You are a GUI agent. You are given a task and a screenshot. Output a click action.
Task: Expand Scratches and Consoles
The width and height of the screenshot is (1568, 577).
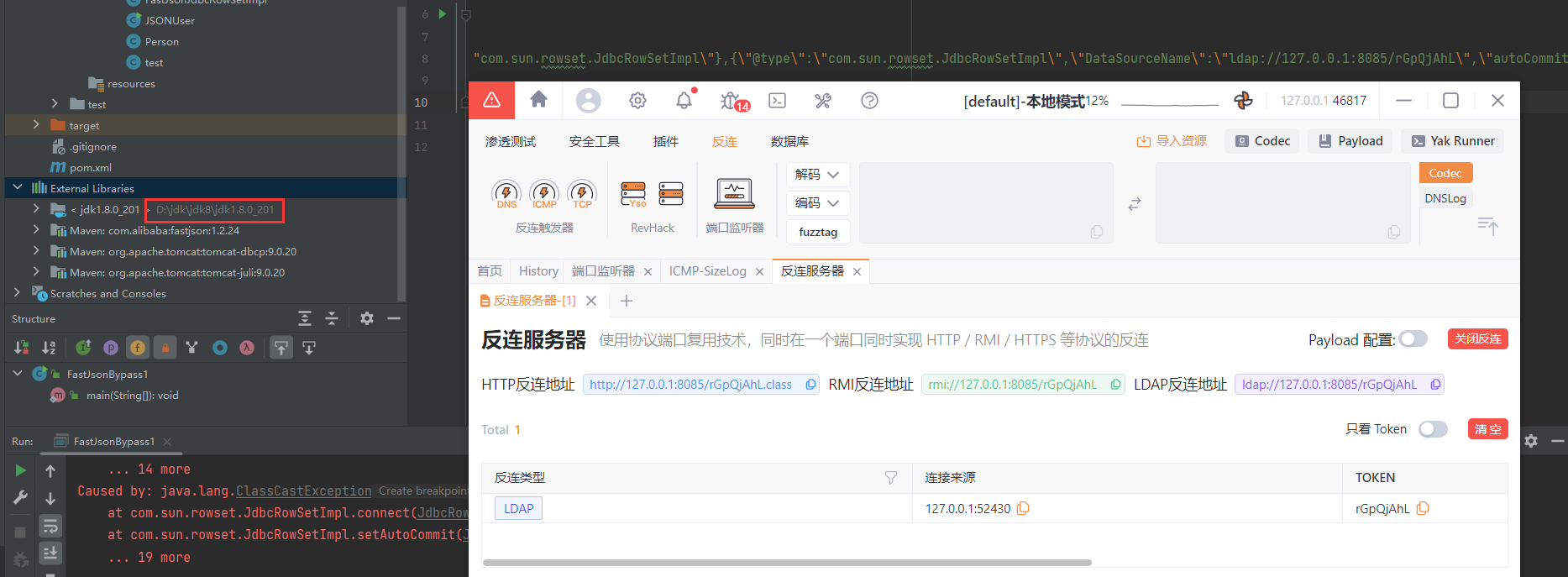click(x=18, y=292)
